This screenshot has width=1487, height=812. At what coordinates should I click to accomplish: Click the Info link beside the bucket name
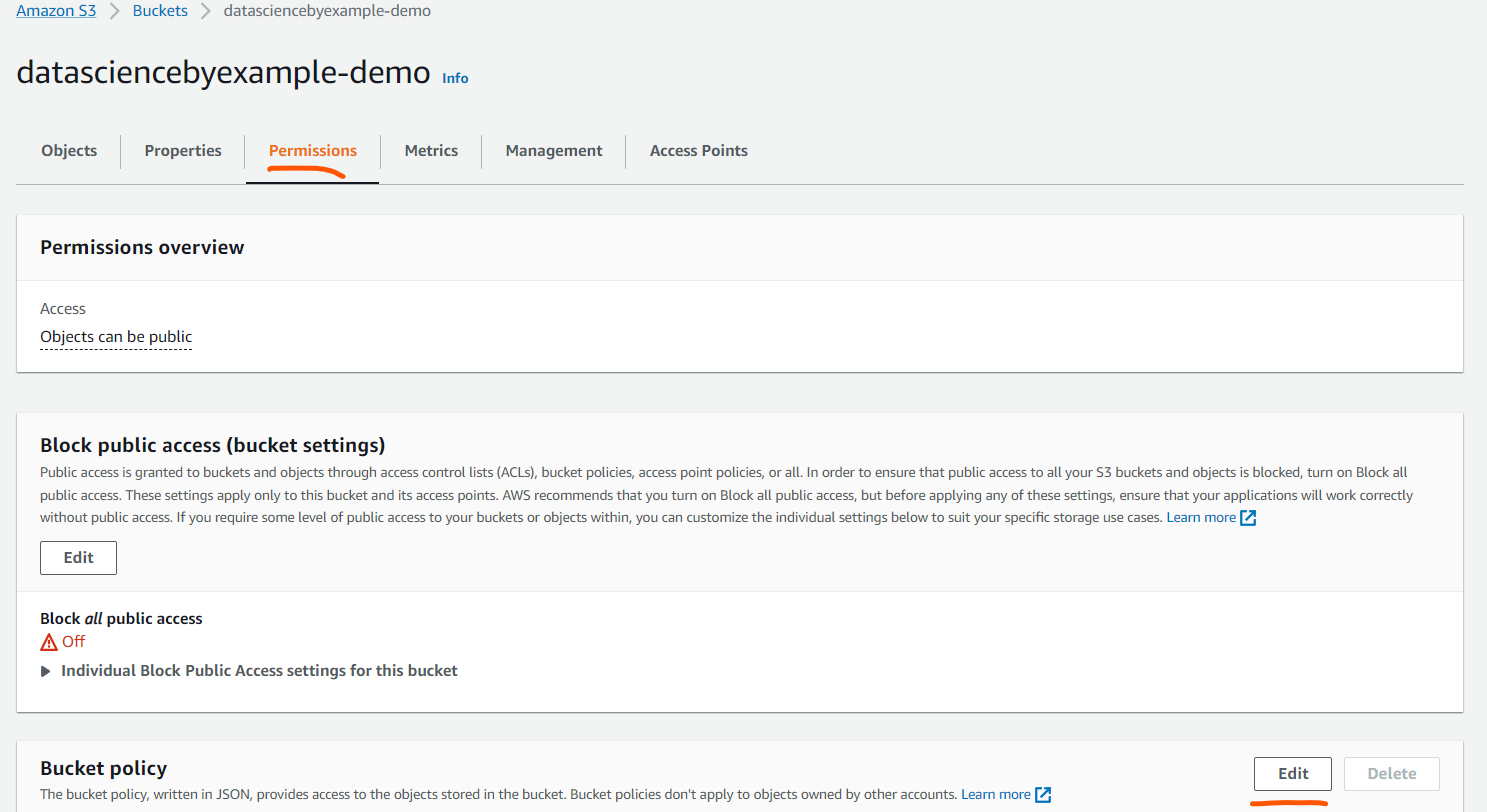click(455, 78)
